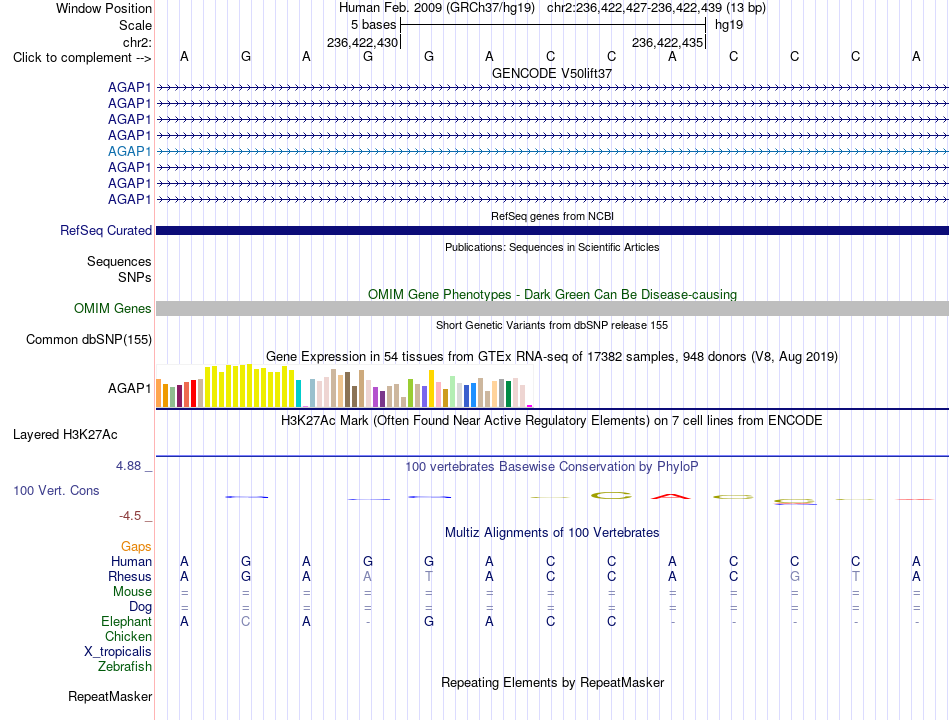Open the 'H3K27Ac Mark' ENCODE track title
This screenshot has height=720, width=950.
[x=552, y=421]
